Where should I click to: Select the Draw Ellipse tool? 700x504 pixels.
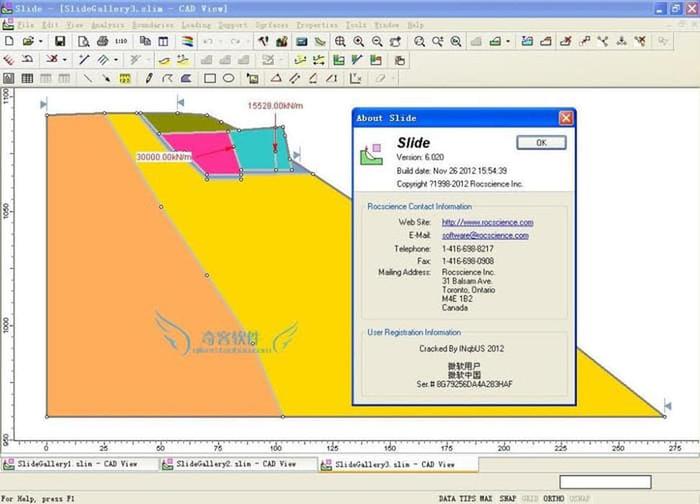click(x=228, y=77)
